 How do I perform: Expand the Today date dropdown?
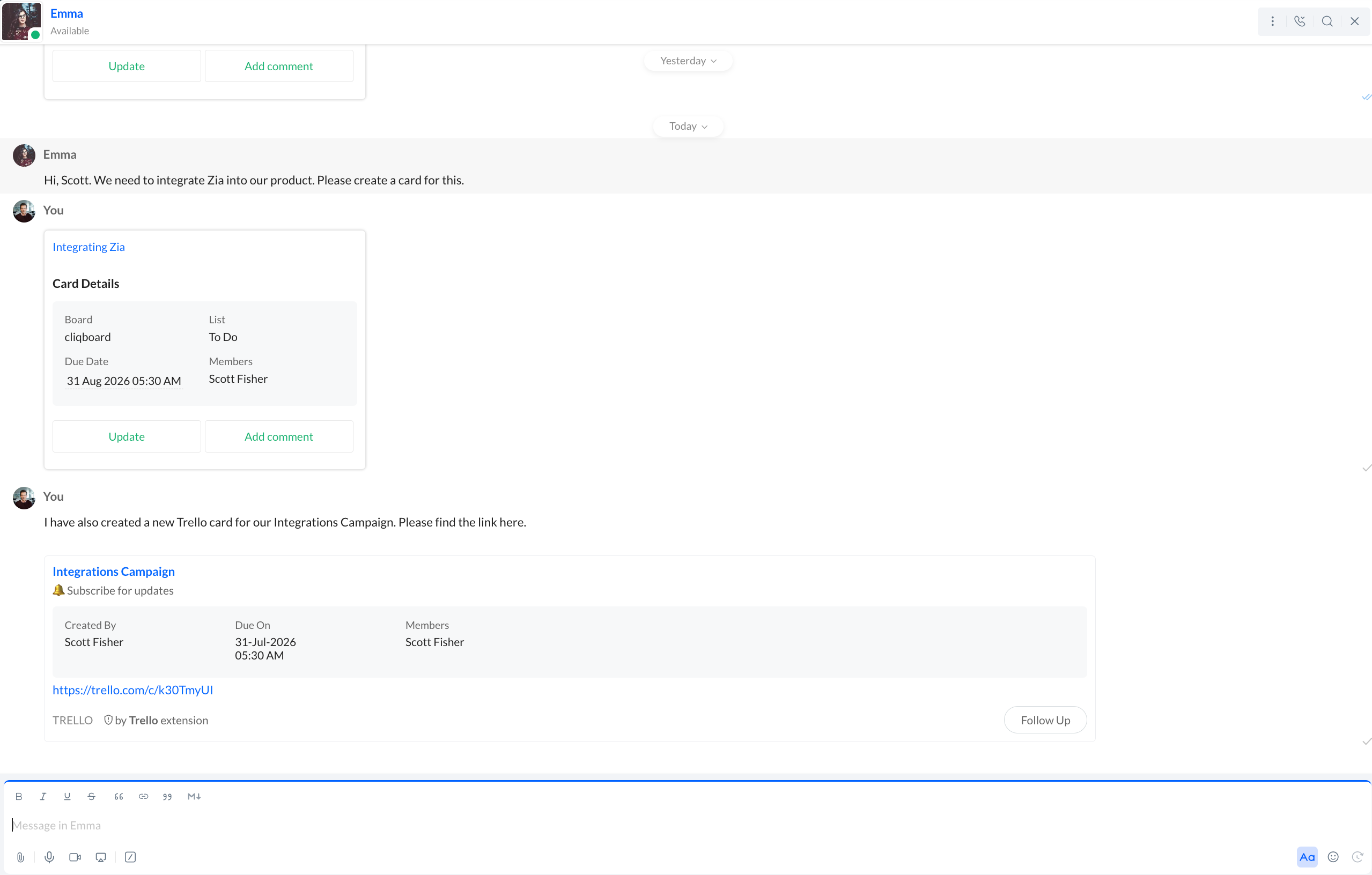tap(688, 127)
